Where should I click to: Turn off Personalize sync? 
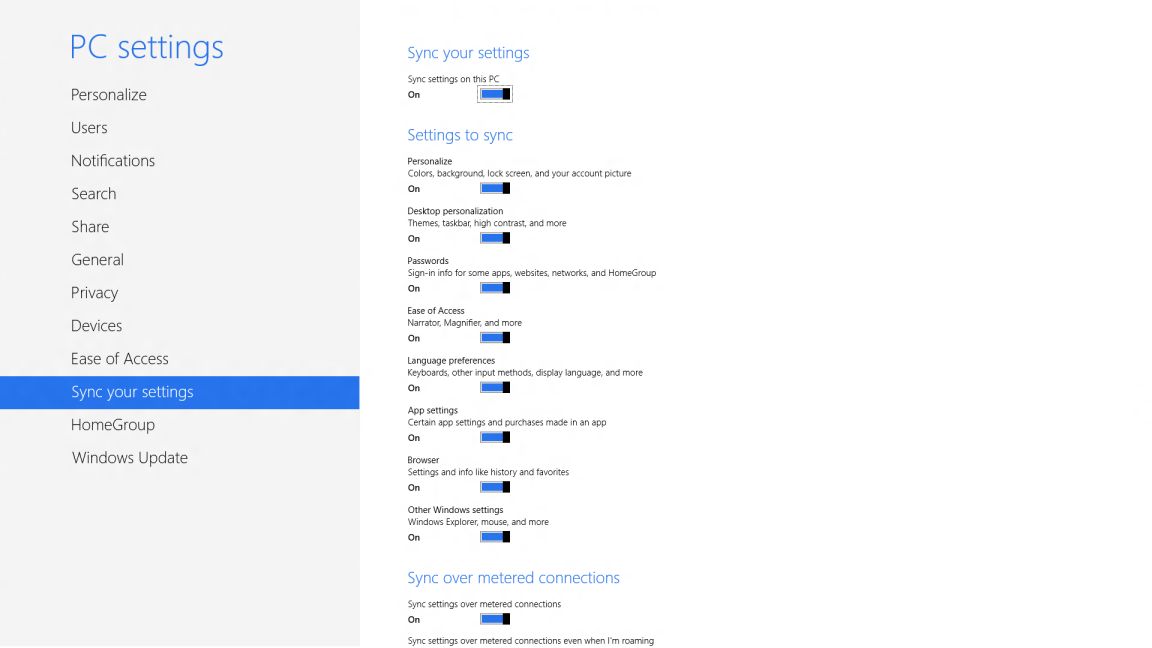tap(494, 187)
